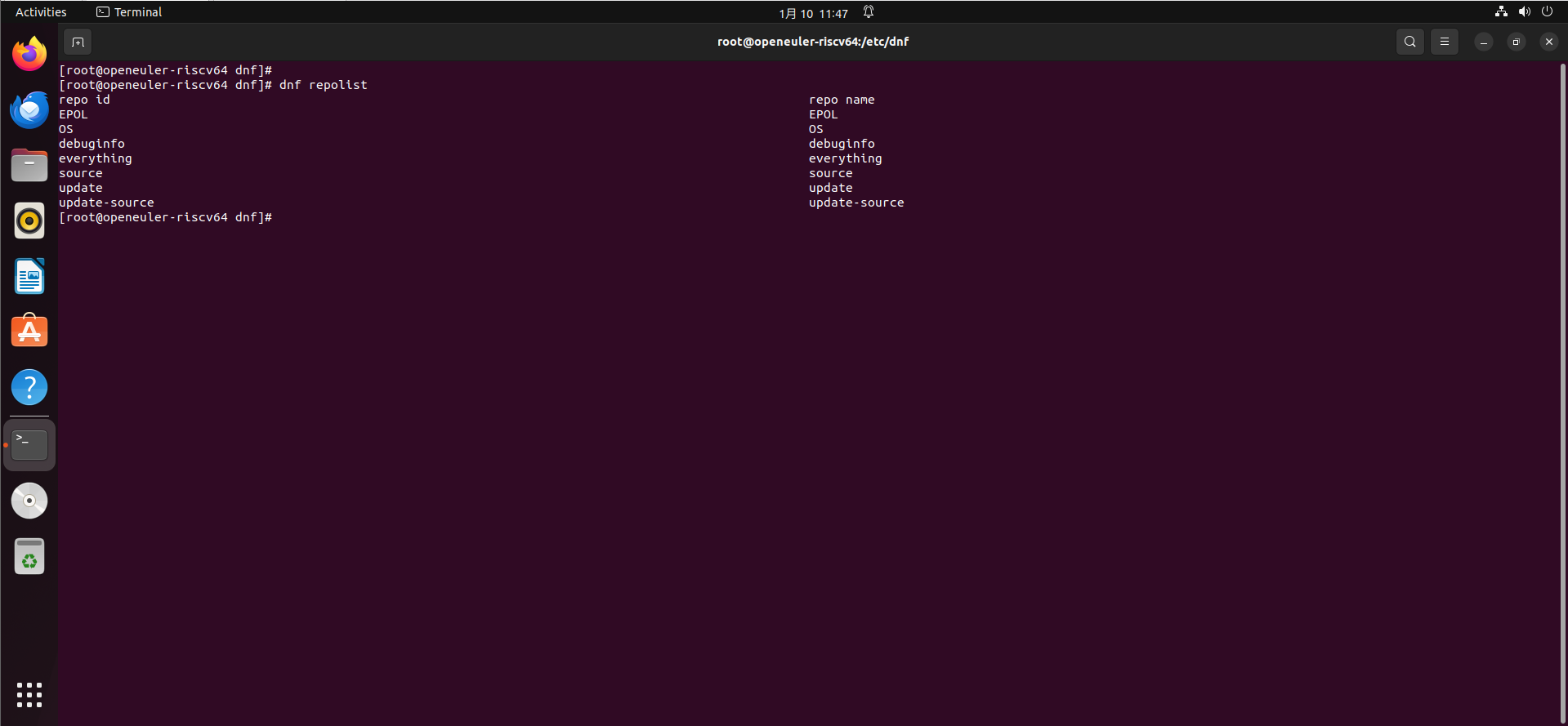
Task: Open the Terminal app menu in top bar
Action: click(x=129, y=12)
